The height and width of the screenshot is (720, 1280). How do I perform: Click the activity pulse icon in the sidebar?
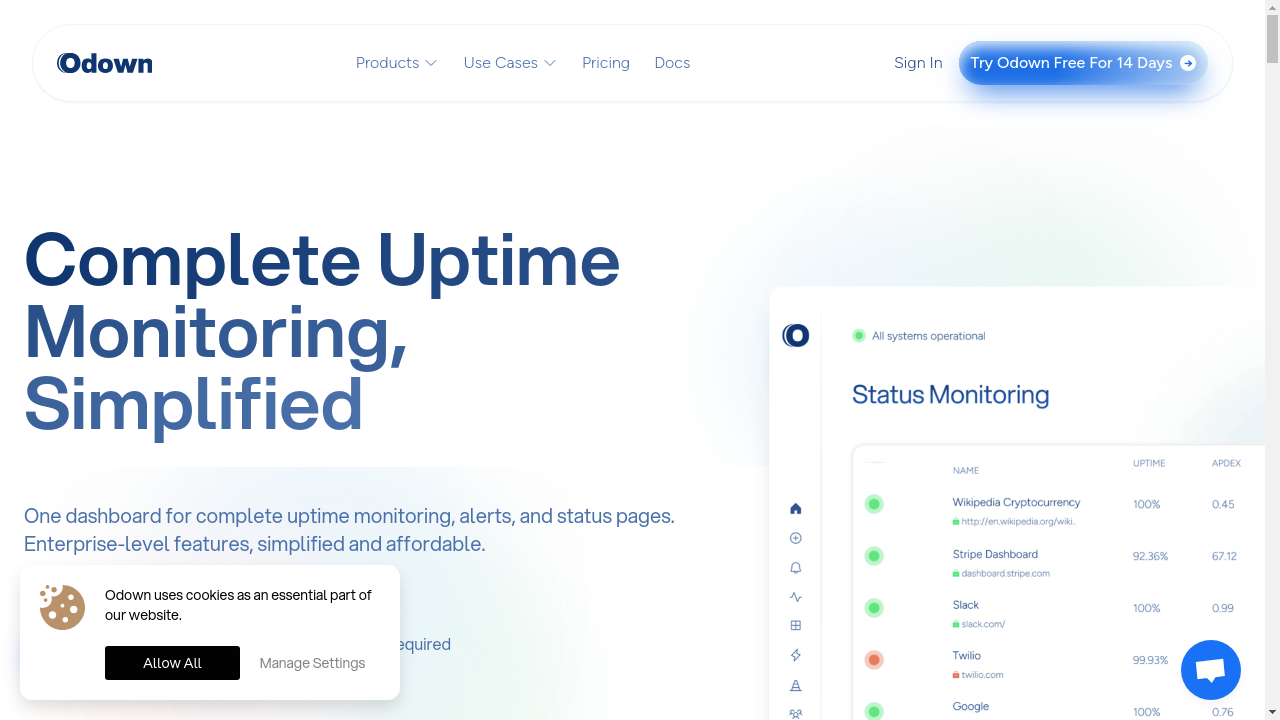point(796,597)
